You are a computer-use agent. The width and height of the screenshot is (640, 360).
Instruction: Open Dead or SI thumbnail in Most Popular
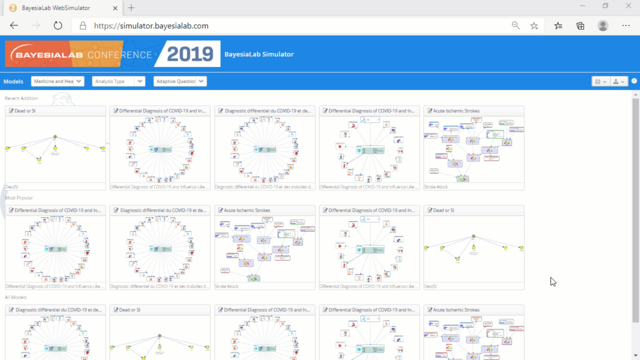point(474,249)
